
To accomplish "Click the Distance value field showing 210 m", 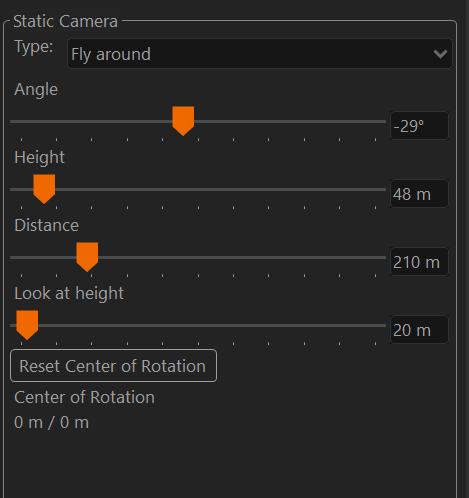I will tap(419, 262).
